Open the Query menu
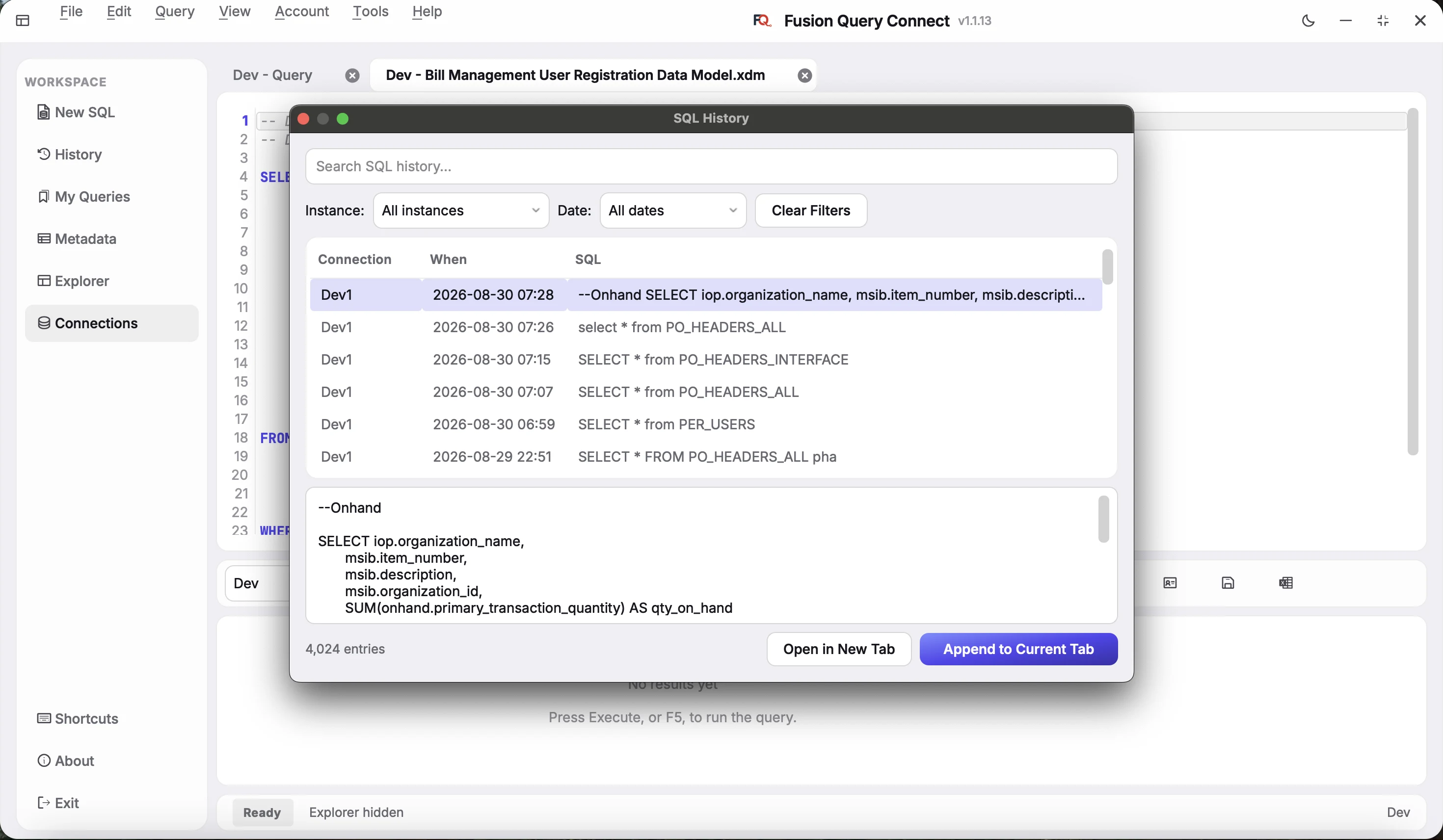1443x840 pixels. (x=175, y=11)
